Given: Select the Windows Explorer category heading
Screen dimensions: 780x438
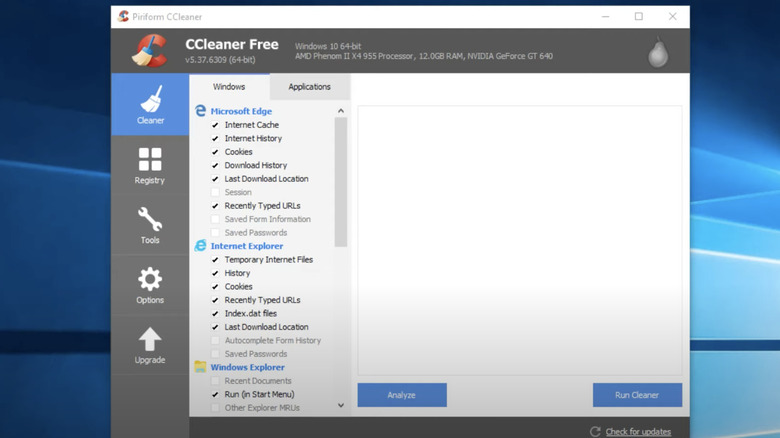Looking at the screenshot, I should tap(248, 367).
